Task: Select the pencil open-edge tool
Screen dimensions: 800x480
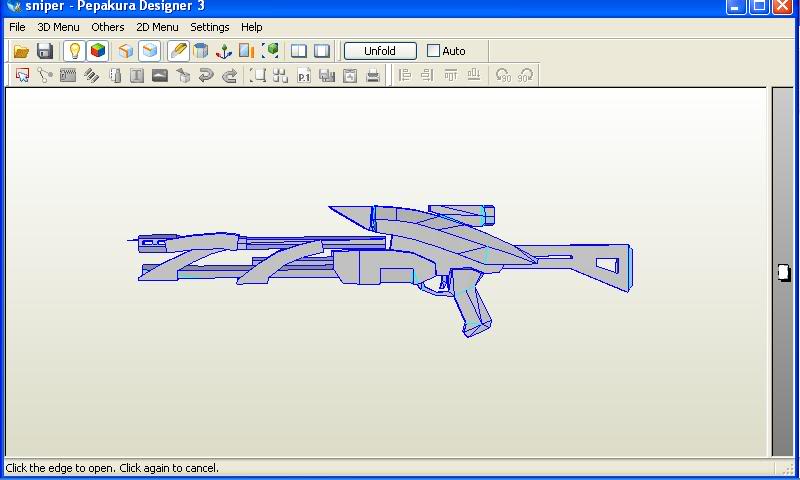Action: coord(179,51)
